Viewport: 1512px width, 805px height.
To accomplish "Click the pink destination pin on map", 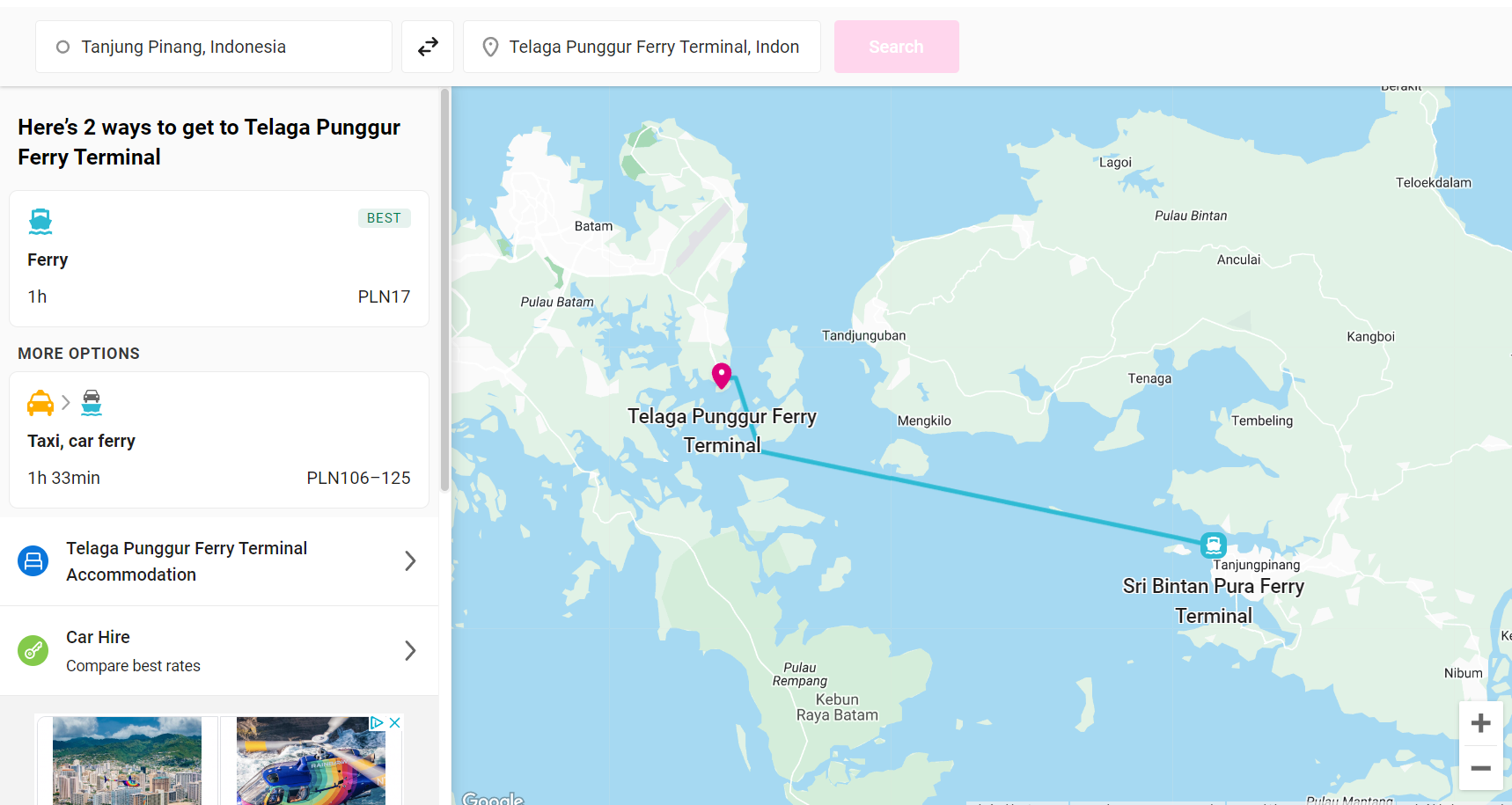I will point(722,375).
